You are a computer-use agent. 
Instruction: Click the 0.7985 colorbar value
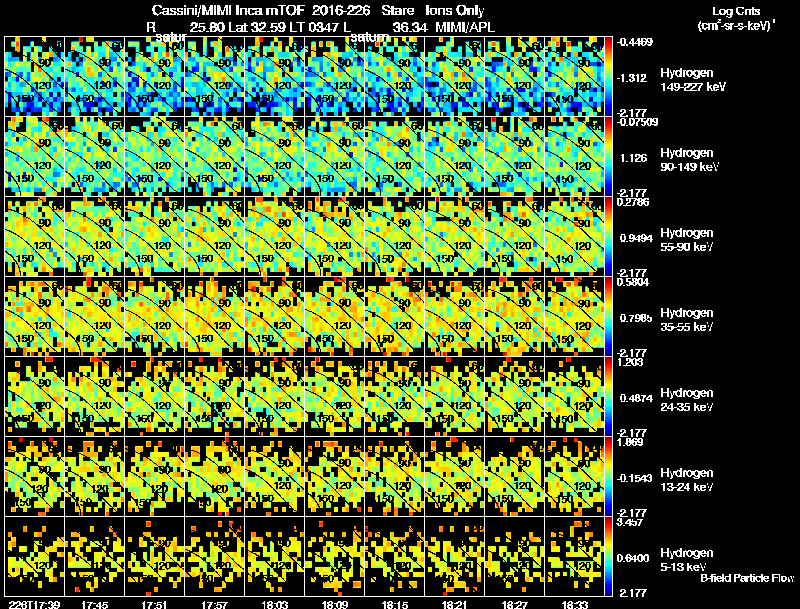636,318
